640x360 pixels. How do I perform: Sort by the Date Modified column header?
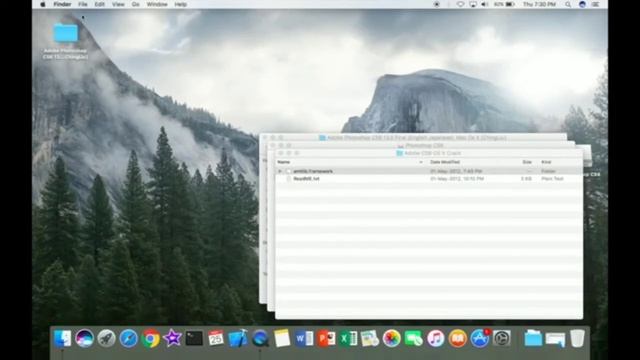(x=445, y=162)
